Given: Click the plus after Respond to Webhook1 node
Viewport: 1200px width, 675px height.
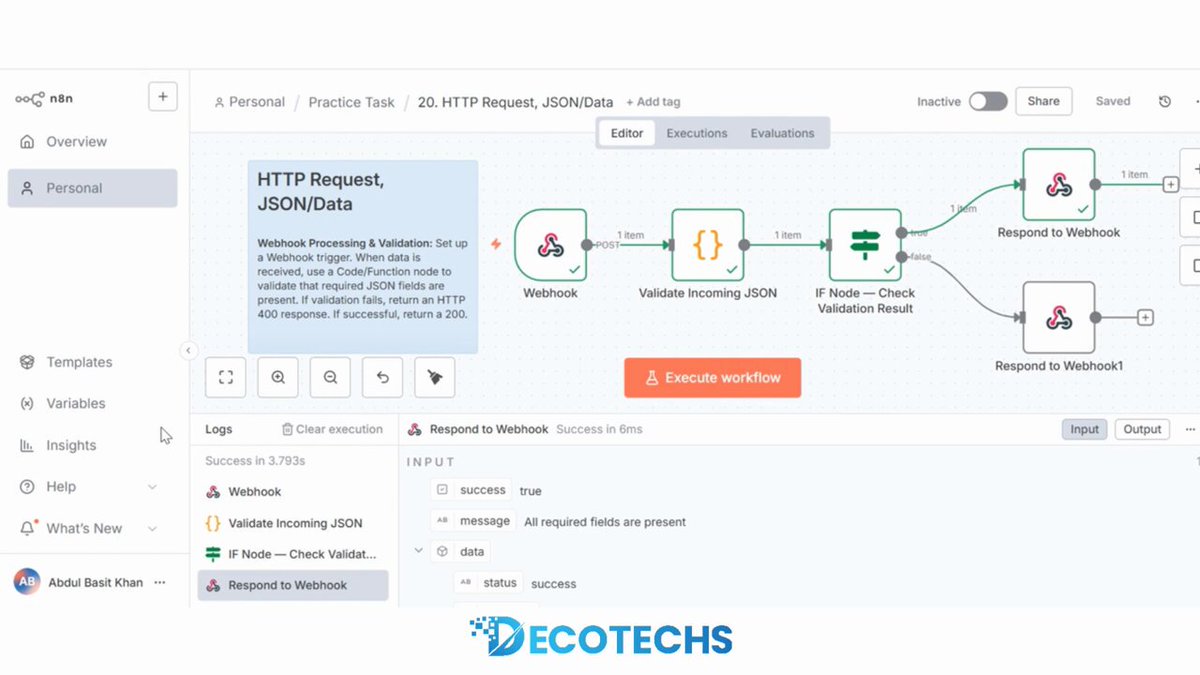Looking at the screenshot, I should 1145,318.
